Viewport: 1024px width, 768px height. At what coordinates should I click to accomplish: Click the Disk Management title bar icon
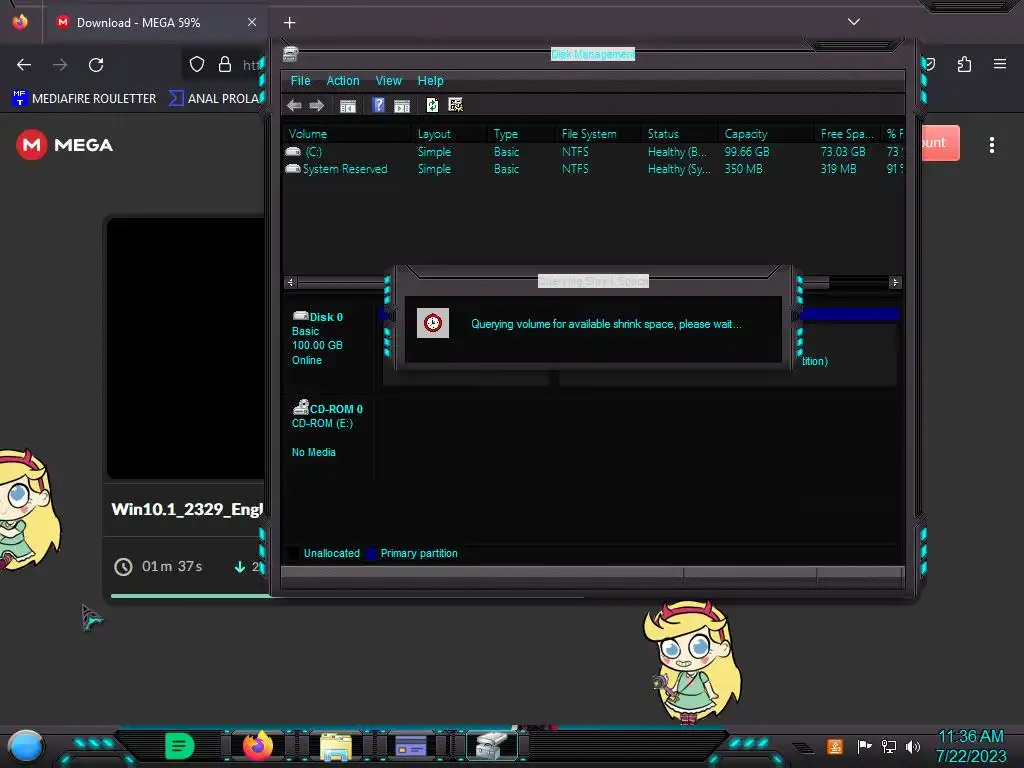click(291, 54)
